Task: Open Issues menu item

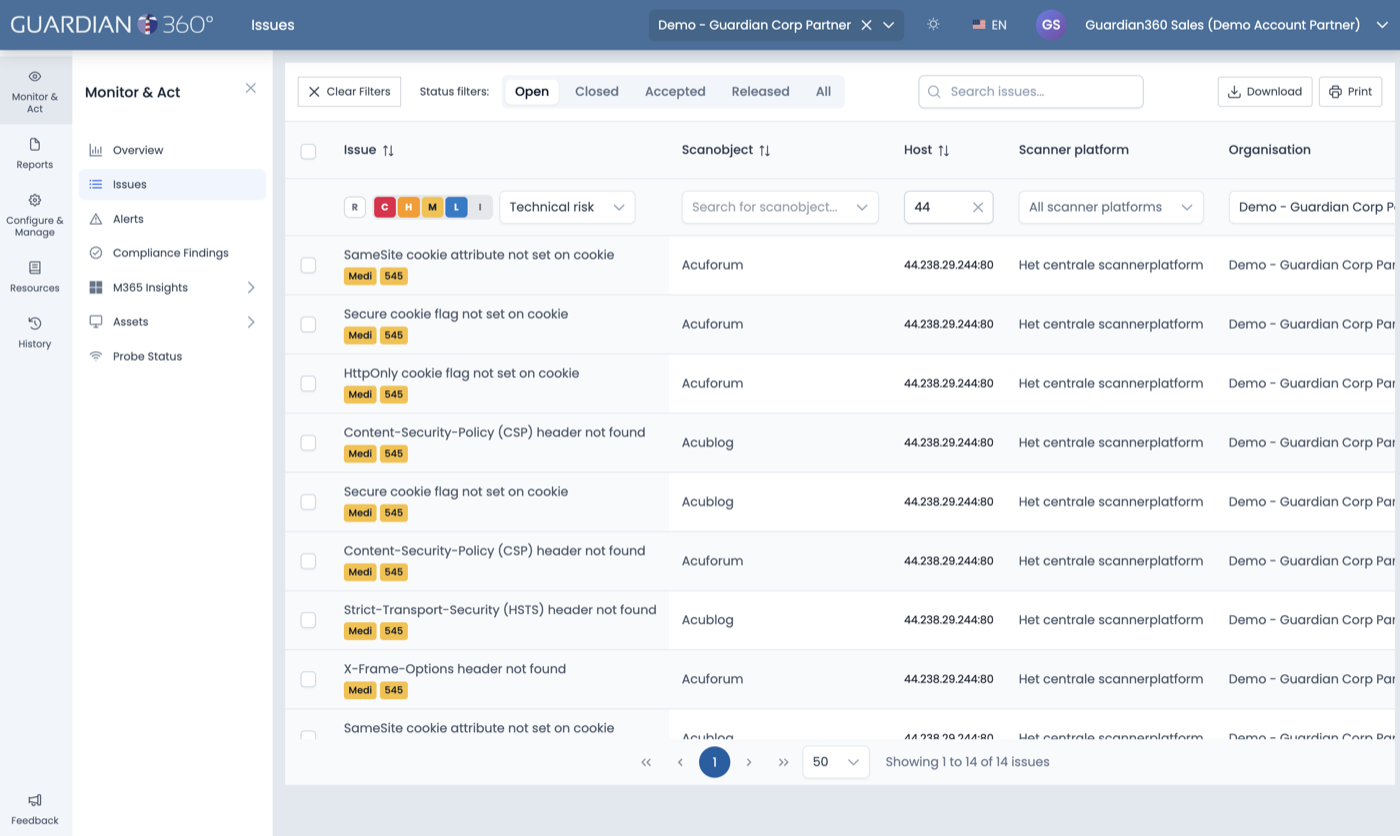Action: click(172, 184)
